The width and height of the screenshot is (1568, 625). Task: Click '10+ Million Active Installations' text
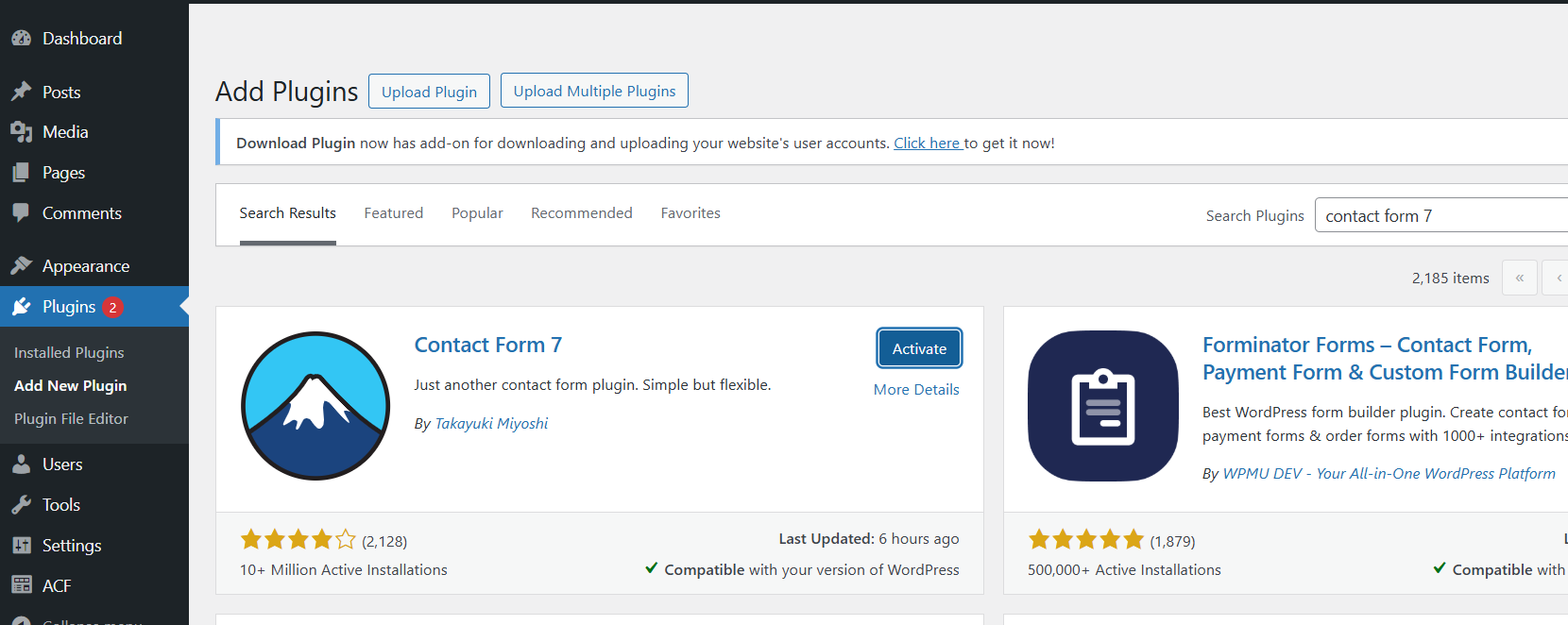[344, 570]
